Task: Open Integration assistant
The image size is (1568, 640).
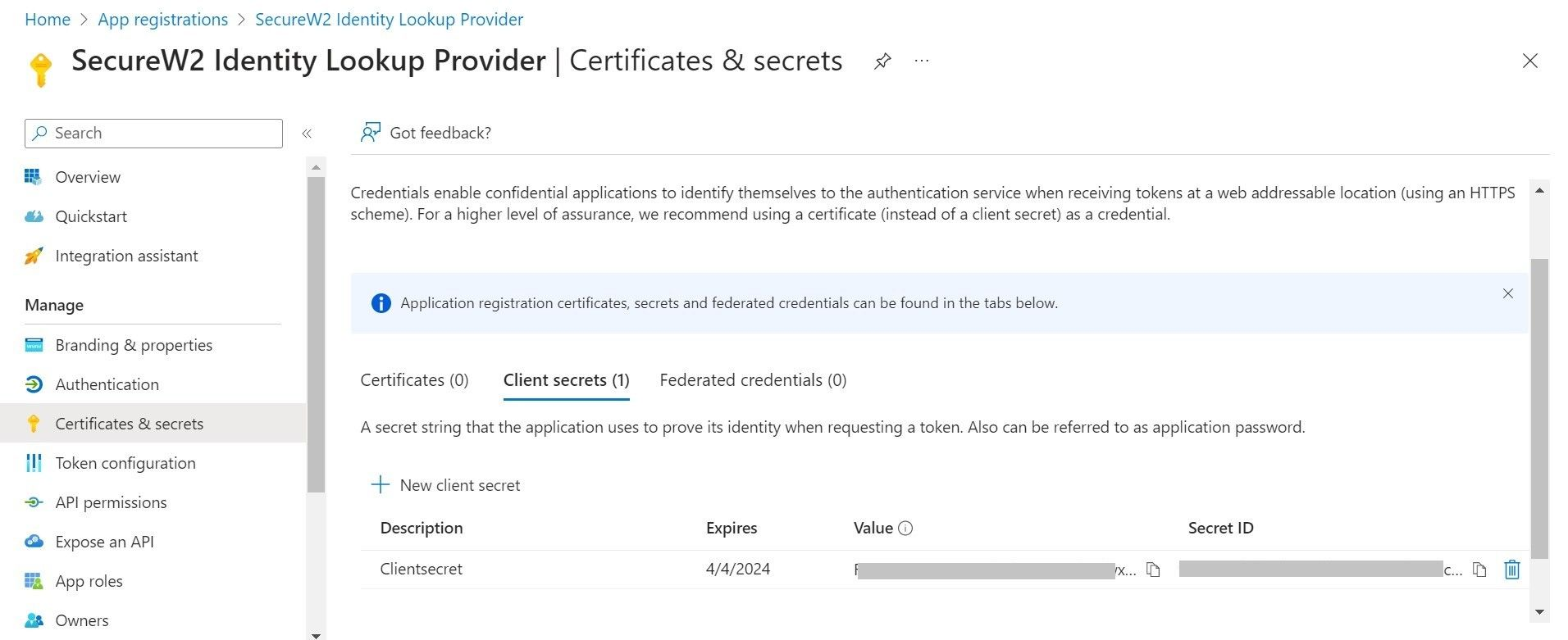Action: point(126,256)
